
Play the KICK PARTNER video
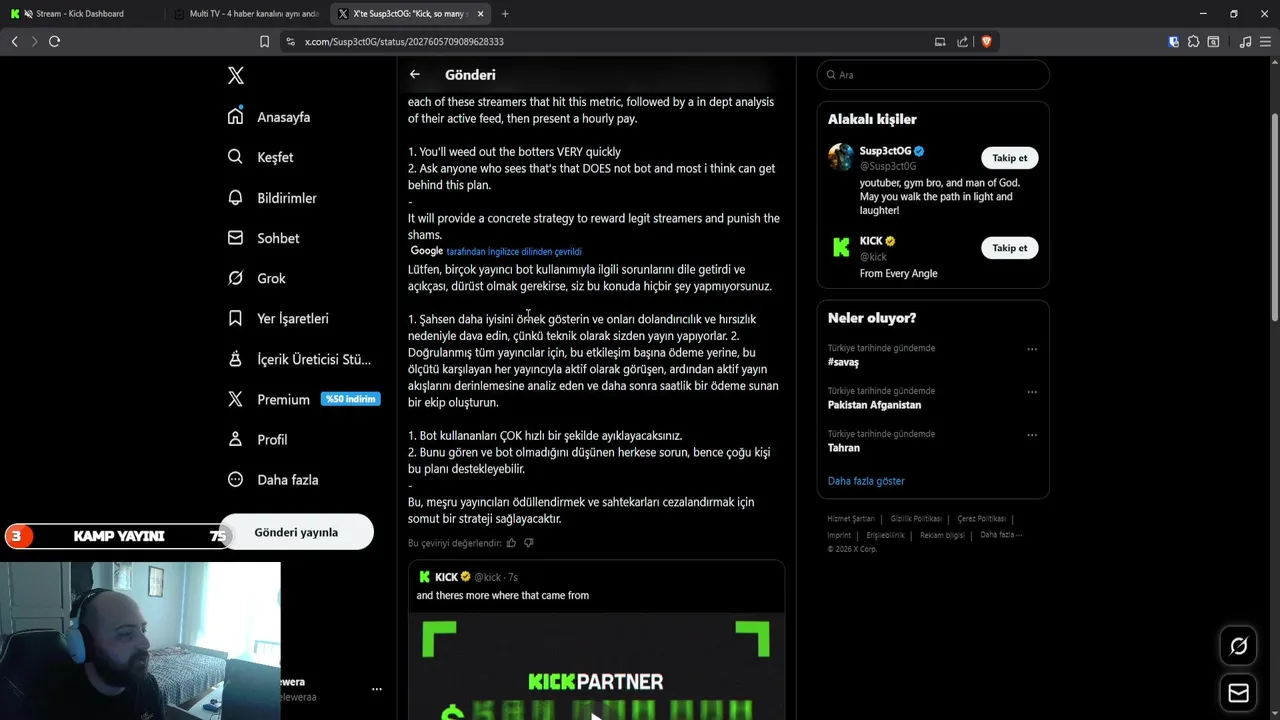pos(596,714)
